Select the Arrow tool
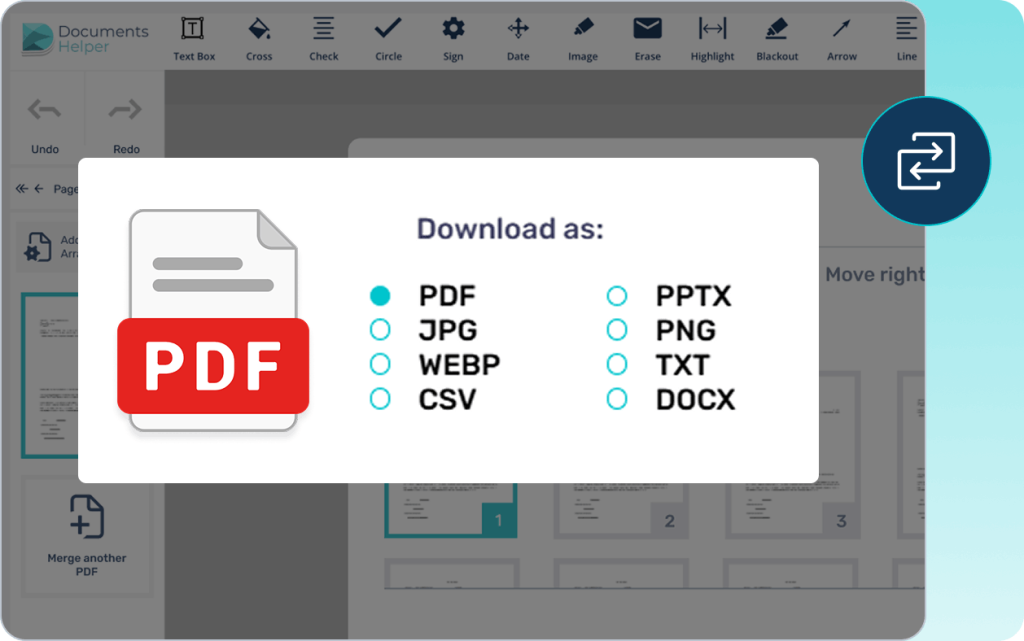 pyautogui.click(x=842, y=37)
